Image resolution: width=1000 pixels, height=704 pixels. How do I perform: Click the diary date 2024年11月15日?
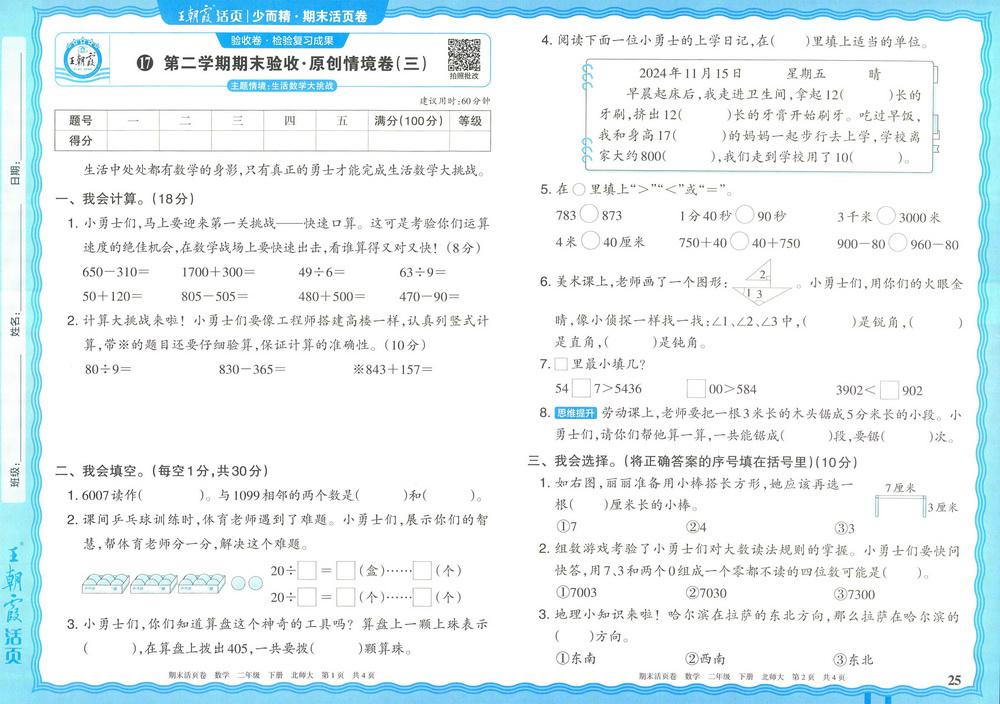(x=691, y=73)
